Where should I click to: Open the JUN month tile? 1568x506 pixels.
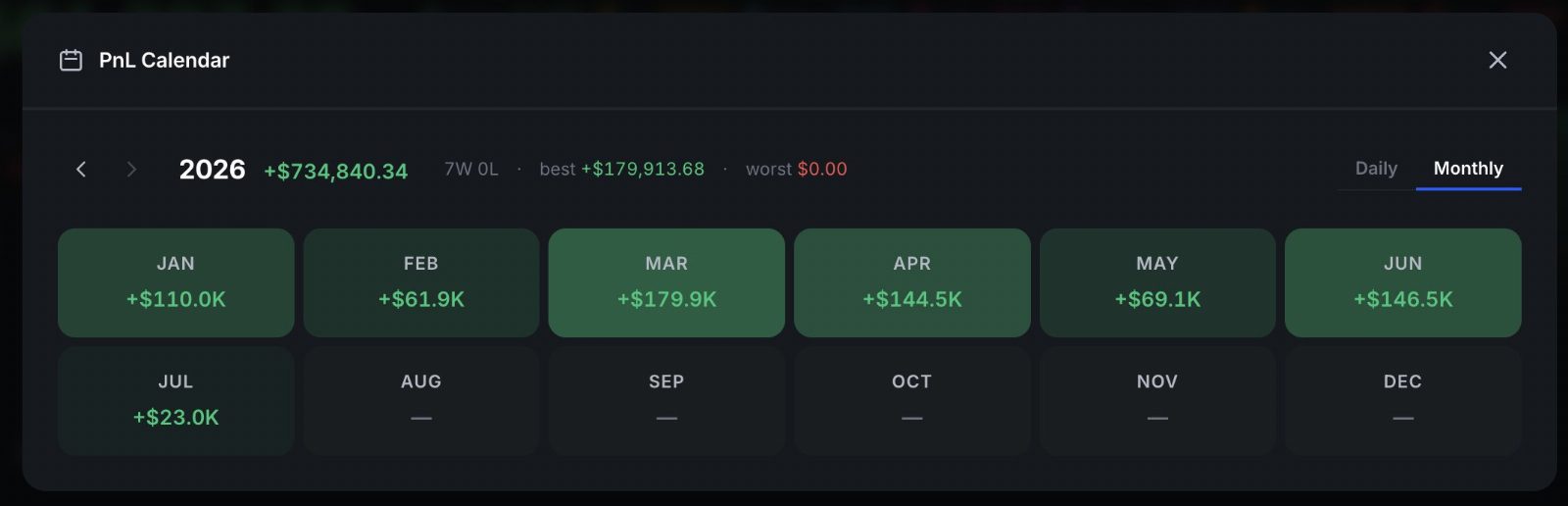[1403, 282]
